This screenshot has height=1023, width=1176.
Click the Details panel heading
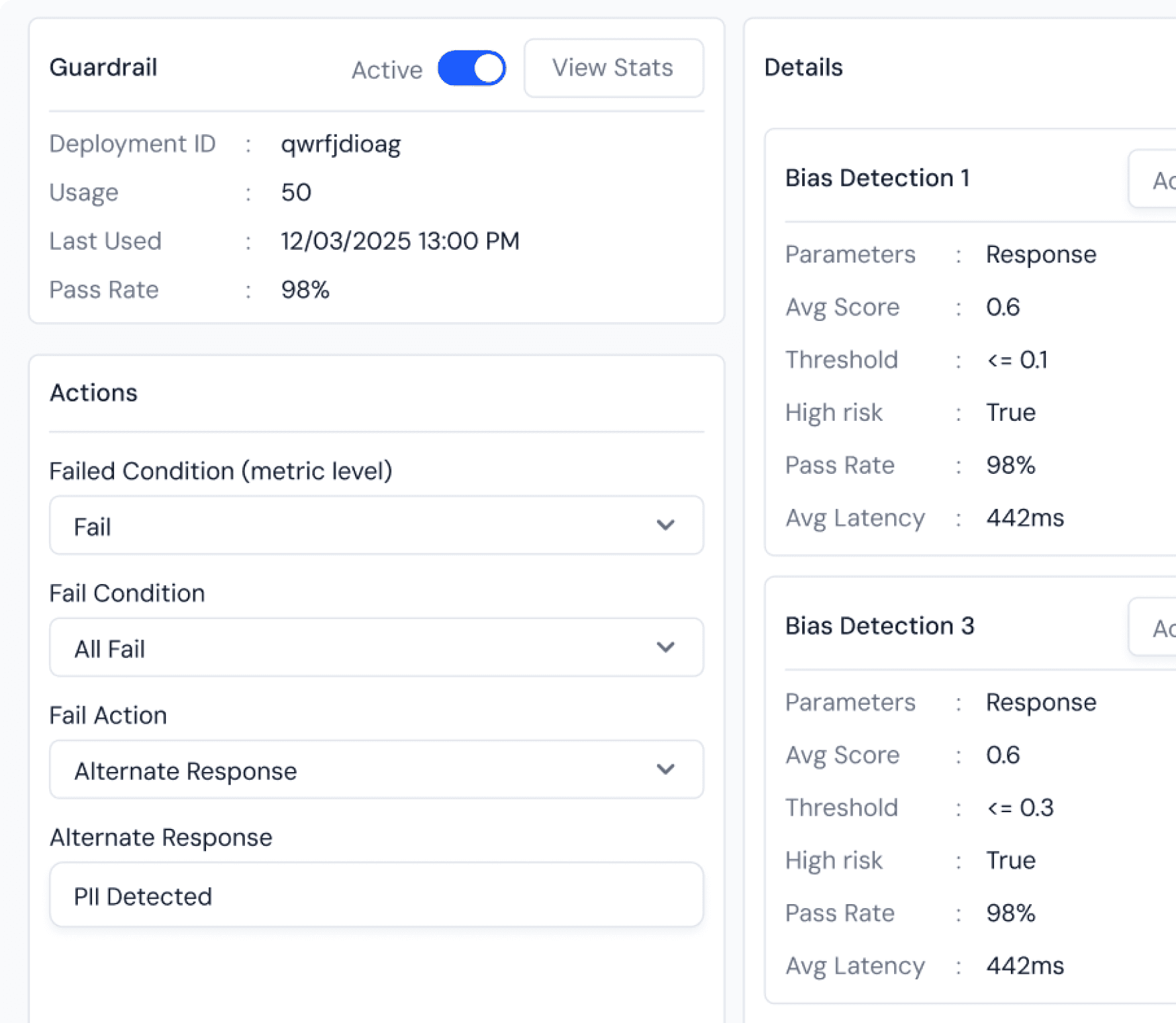coord(803,68)
